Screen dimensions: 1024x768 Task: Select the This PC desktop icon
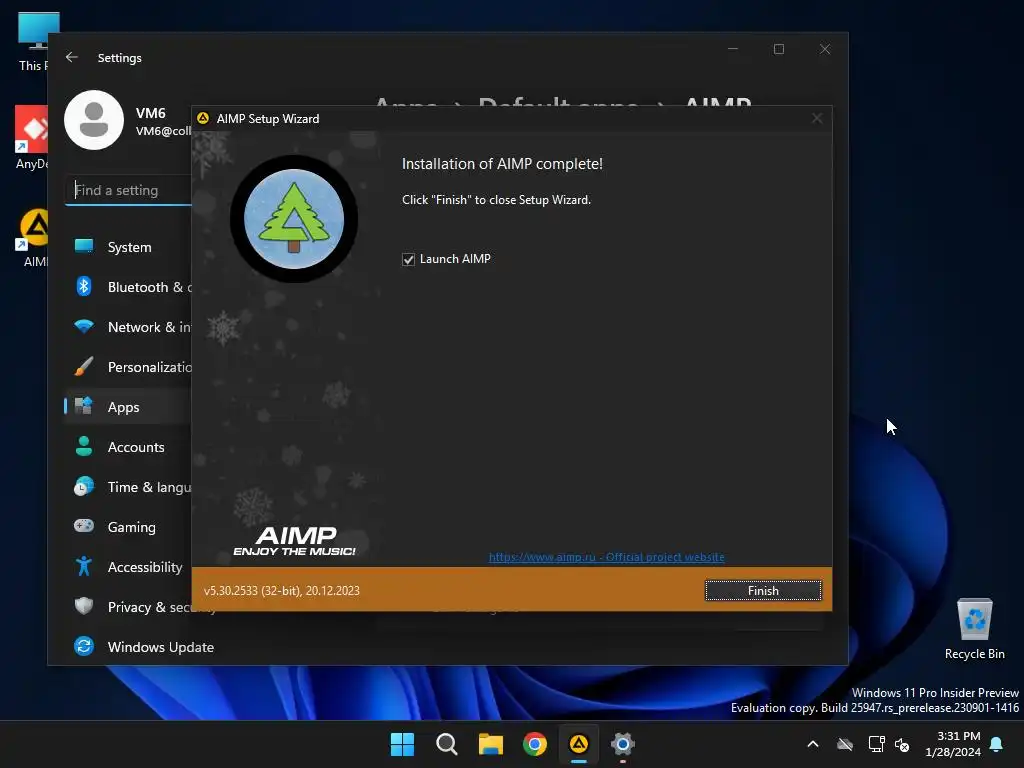pyautogui.click(x=38, y=42)
